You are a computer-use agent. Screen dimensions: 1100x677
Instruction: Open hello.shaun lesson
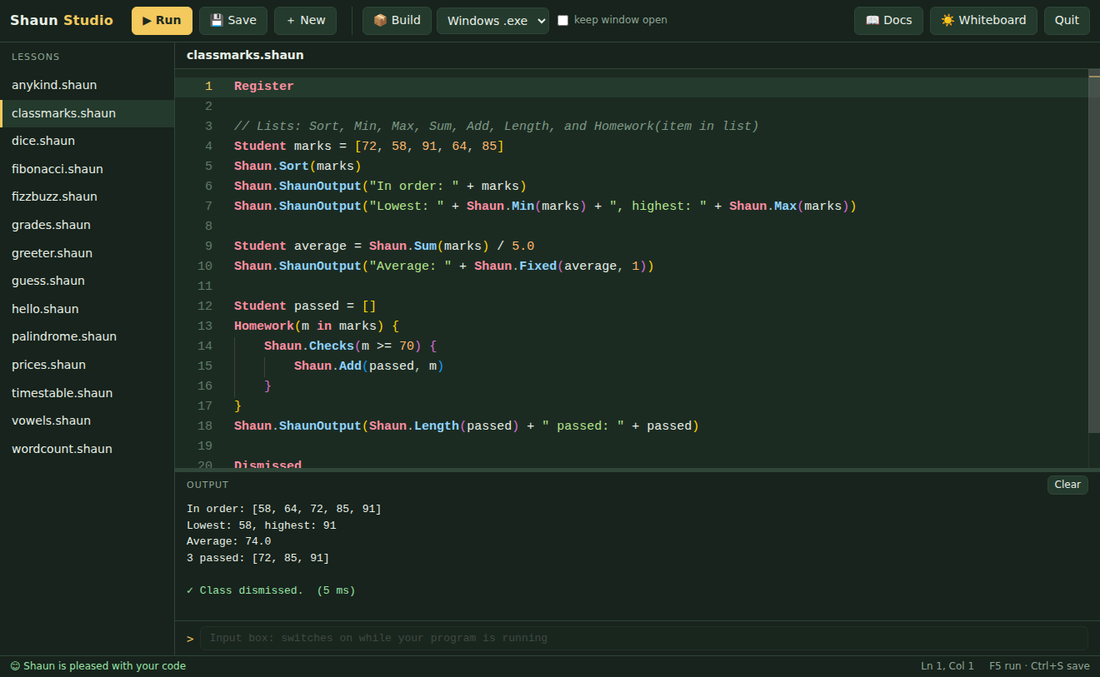tap(87, 309)
